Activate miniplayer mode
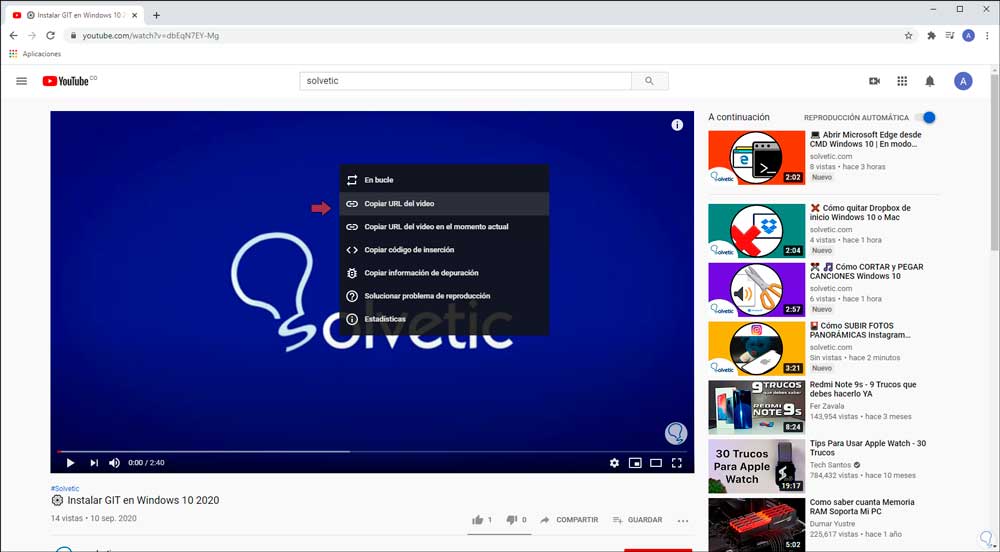This screenshot has width=1000, height=552. pos(635,463)
